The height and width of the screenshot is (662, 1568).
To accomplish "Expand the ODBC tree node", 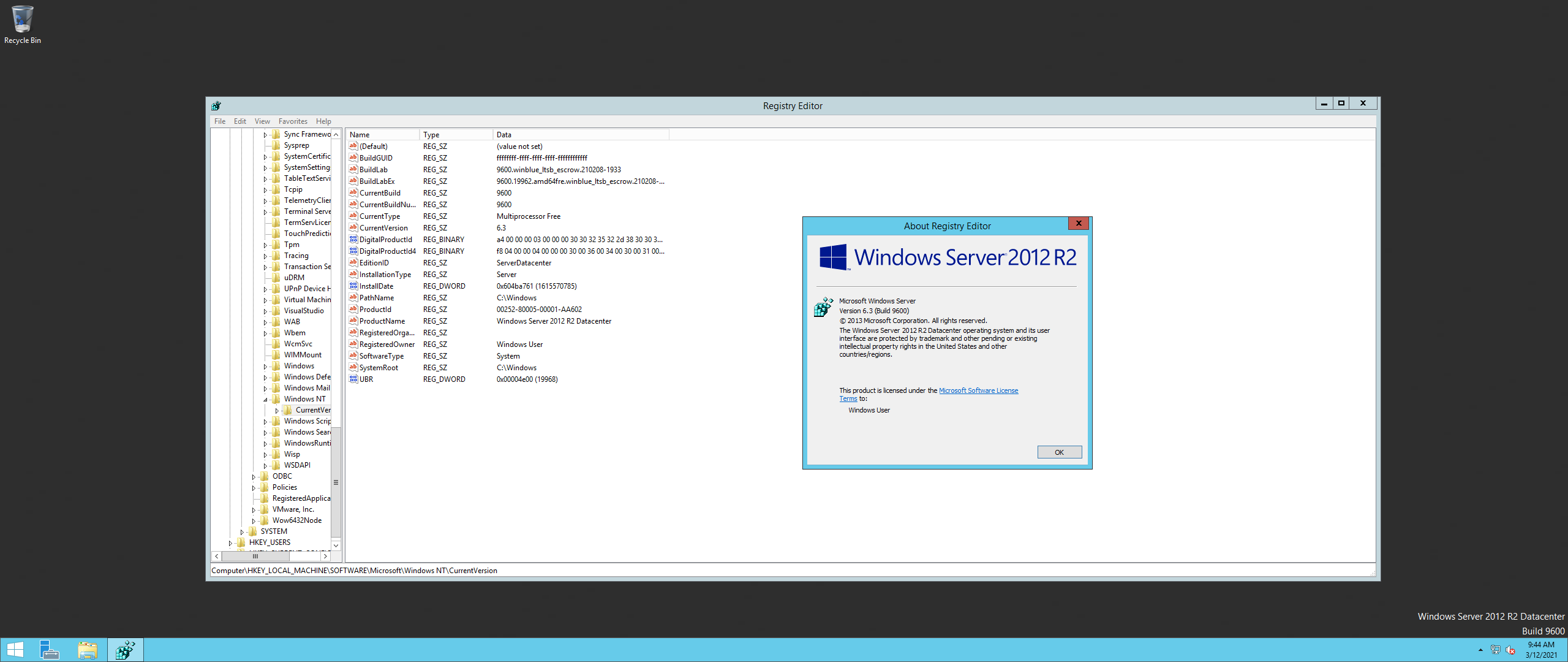I will [254, 477].
